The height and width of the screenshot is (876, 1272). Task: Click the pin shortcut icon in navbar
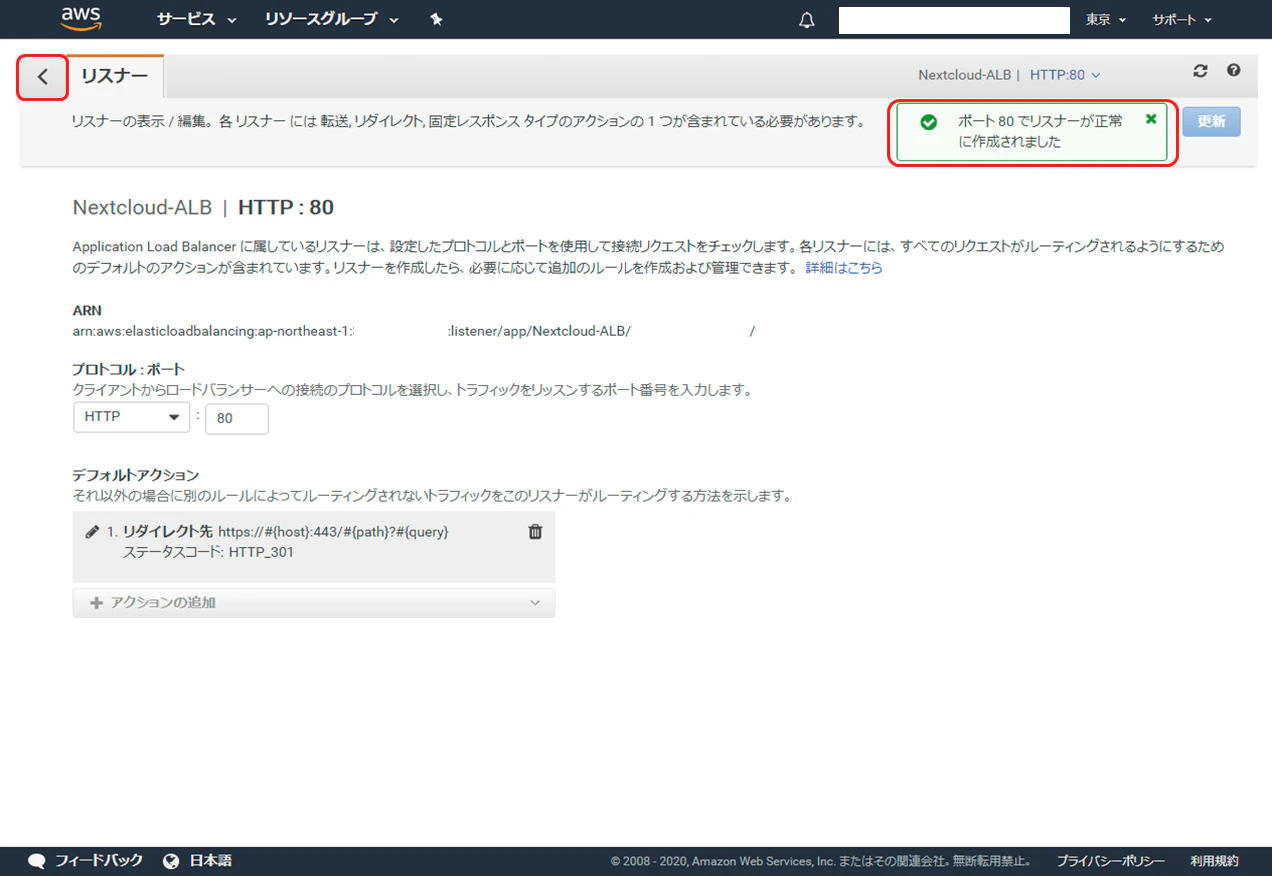tap(436, 19)
